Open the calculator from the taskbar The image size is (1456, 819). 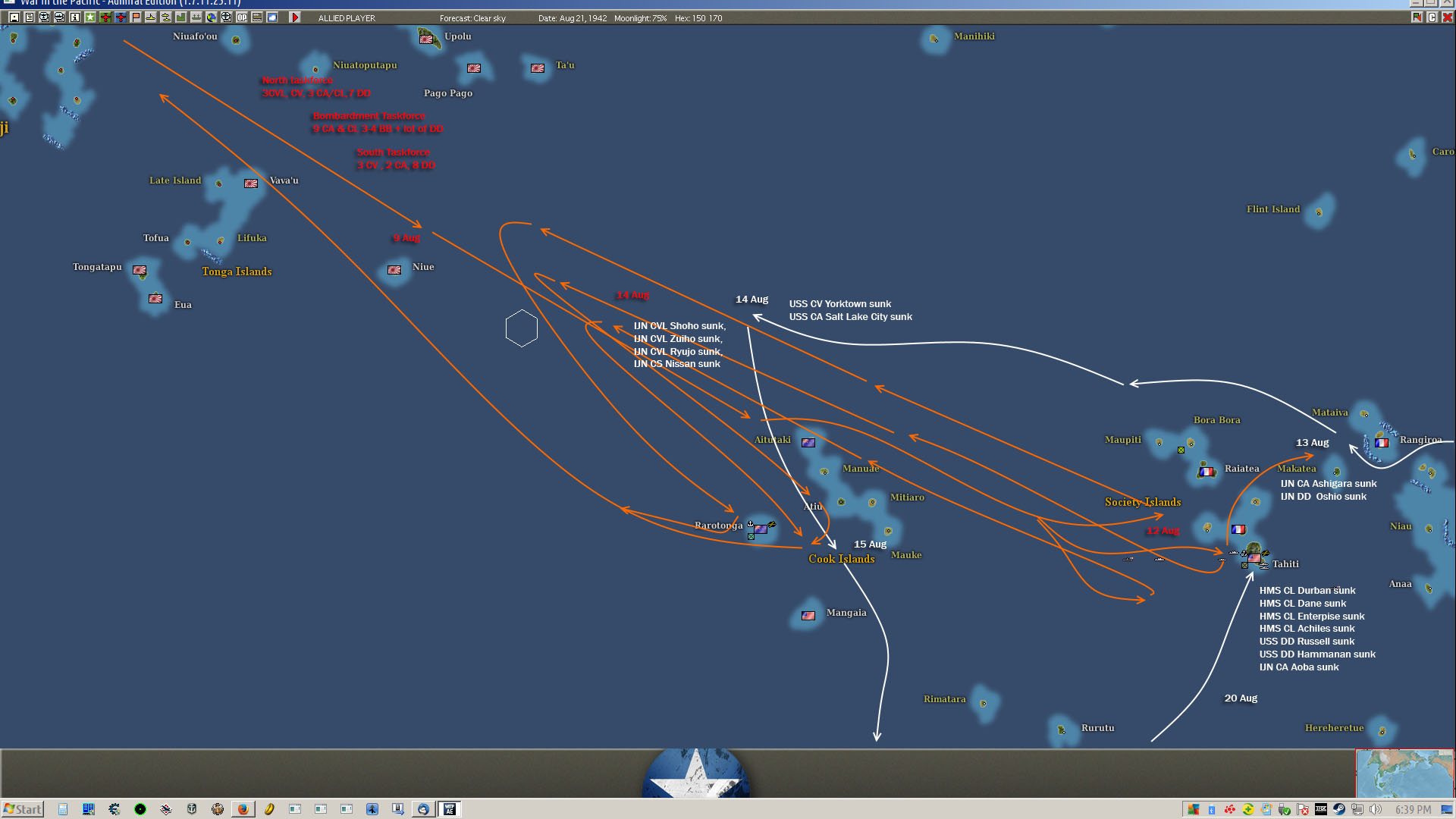[x=63, y=809]
